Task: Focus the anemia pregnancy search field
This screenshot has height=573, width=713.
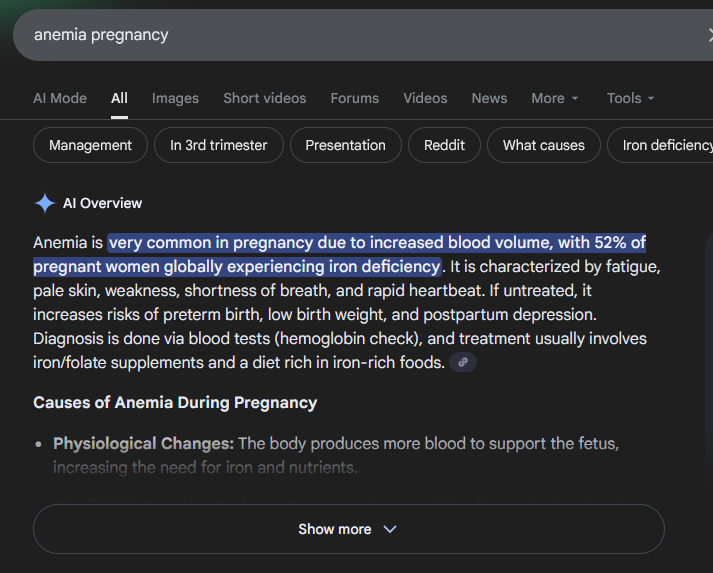Action: pyautogui.click(x=363, y=35)
